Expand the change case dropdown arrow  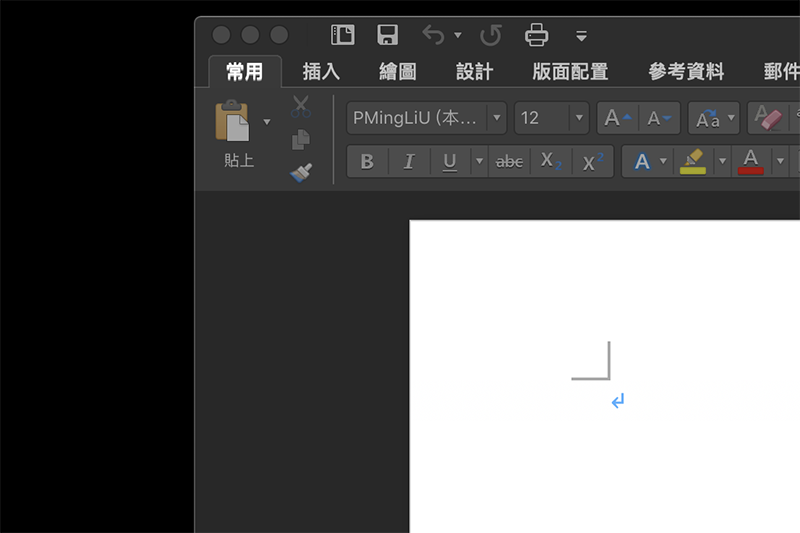click(x=732, y=118)
